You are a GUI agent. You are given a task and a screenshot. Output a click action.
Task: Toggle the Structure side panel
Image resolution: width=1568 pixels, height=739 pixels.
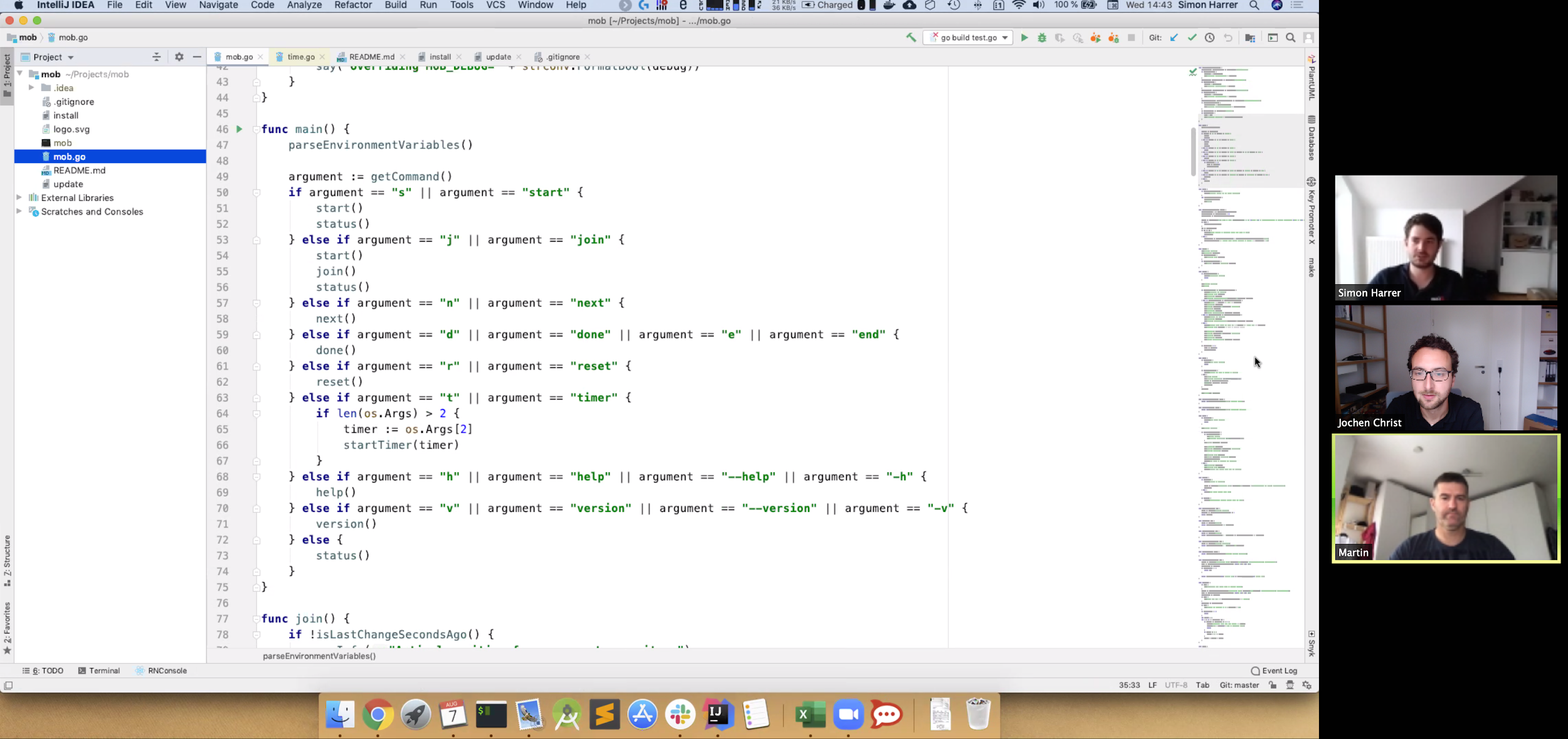click(x=7, y=560)
